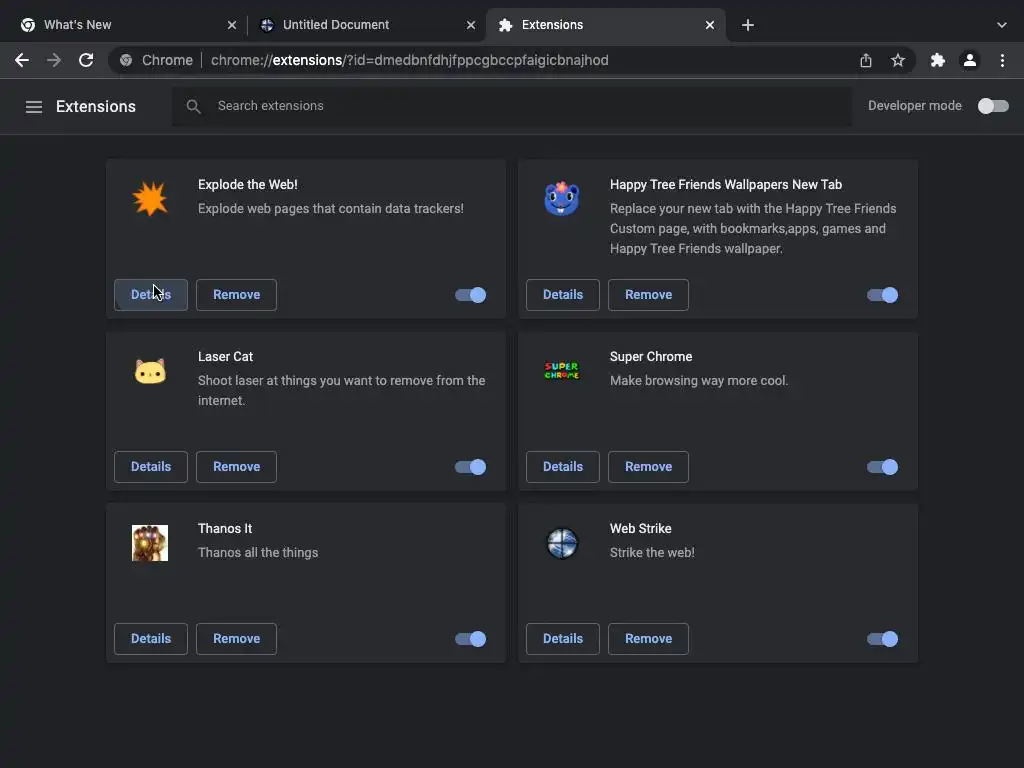Viewport: 1024px width, 768px height.
Task: Click the Chrome site info chip icon
Action: pyautogui.click(x=126, y=60)
